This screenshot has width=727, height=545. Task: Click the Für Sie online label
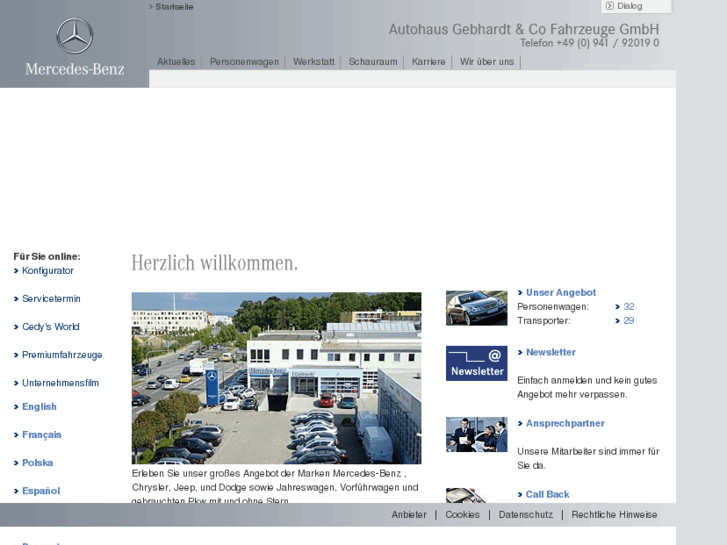47,256
